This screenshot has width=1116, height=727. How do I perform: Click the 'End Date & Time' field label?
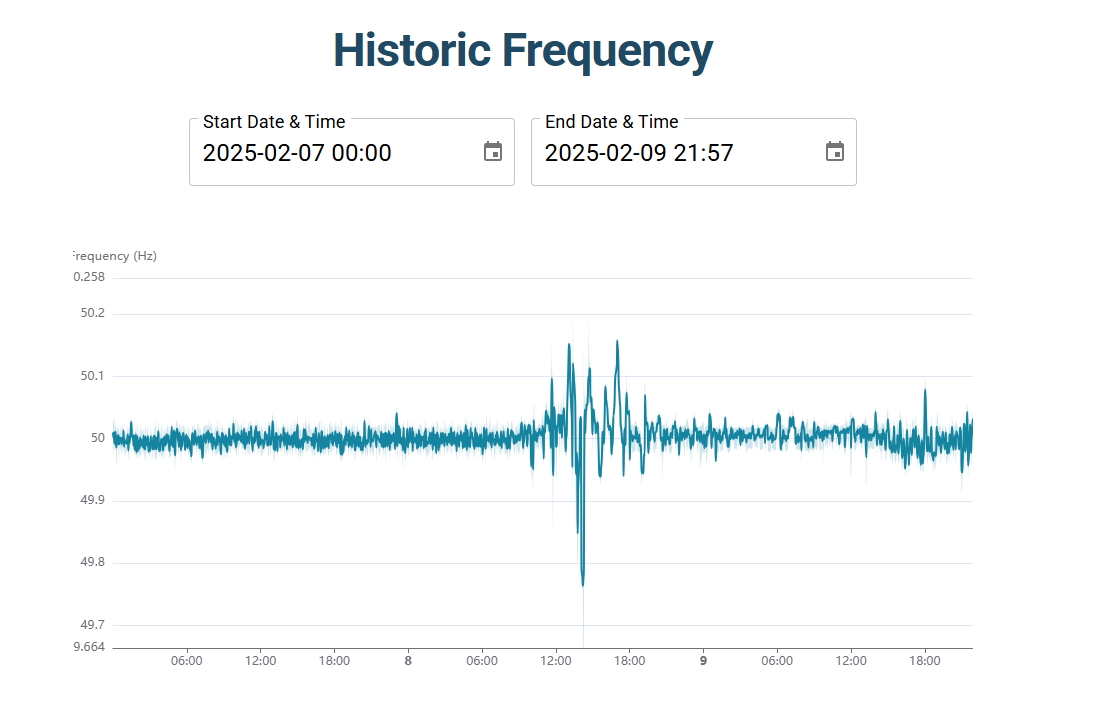(x=611, y=122)
